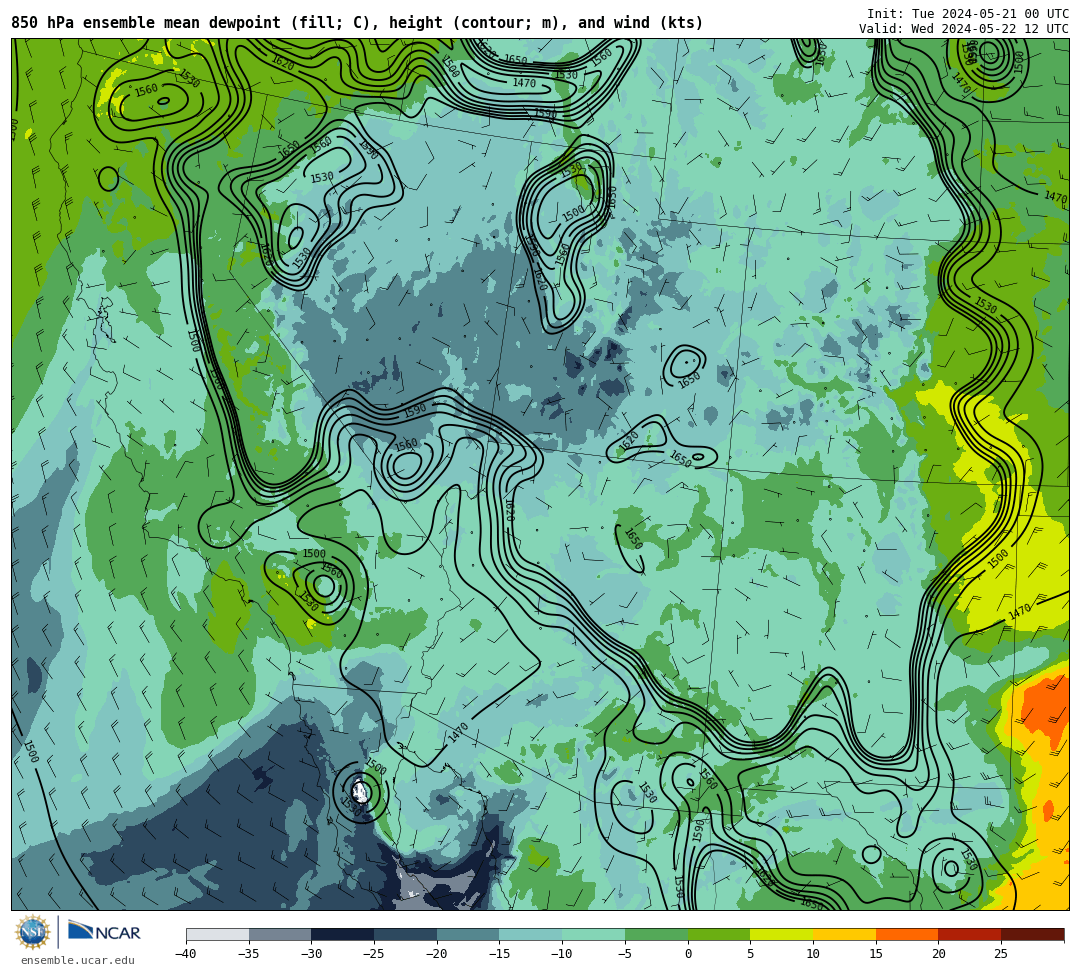Click the positive 15 colorbar tick label
1080x973 pixels.
click(875, 954)
